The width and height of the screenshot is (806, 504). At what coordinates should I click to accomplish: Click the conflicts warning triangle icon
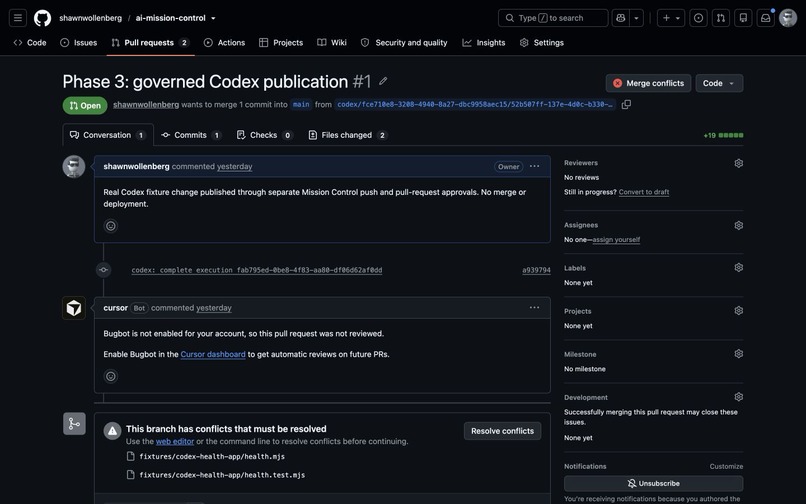tap(113, 431)
